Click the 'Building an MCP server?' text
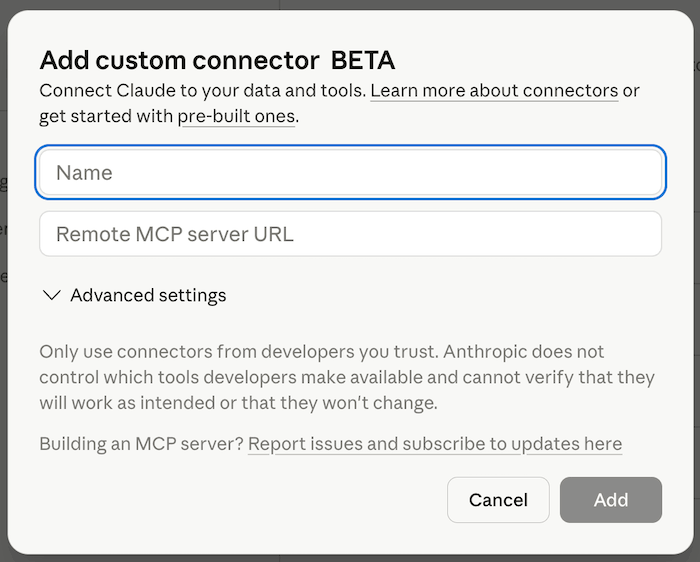Image resolution: width=700 pixels, height=562 pixels. coord(142,444)
